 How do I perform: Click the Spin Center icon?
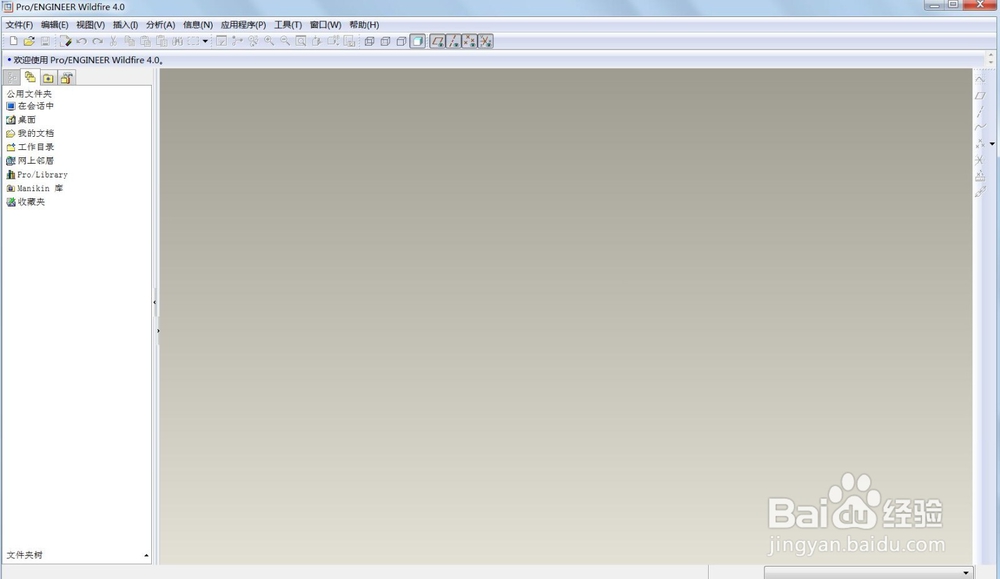pyautogui.click(x=237, y=41)
